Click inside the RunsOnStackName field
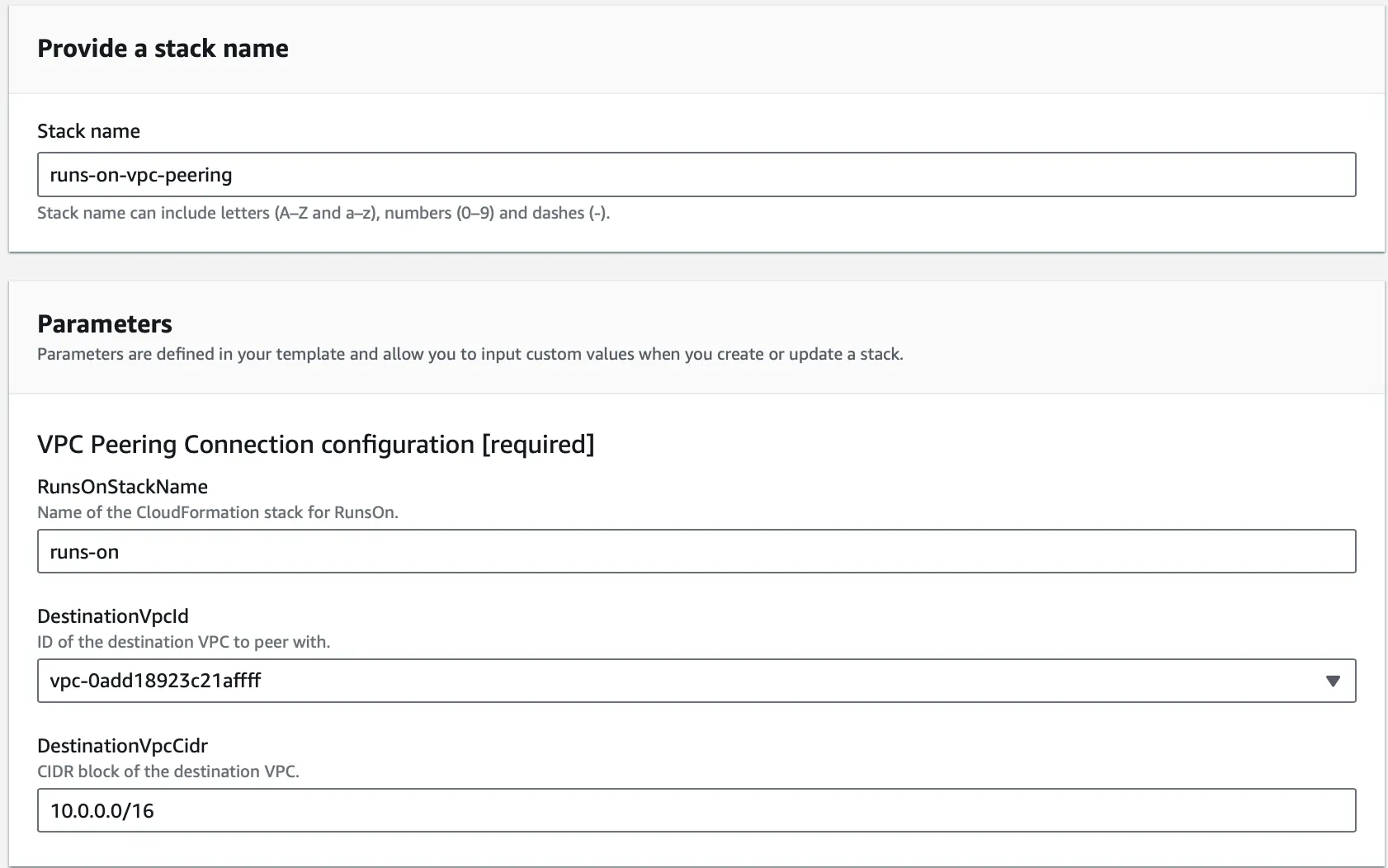Image resolution: width=1388 pixels, height=868 pixels. coord(578,551)
